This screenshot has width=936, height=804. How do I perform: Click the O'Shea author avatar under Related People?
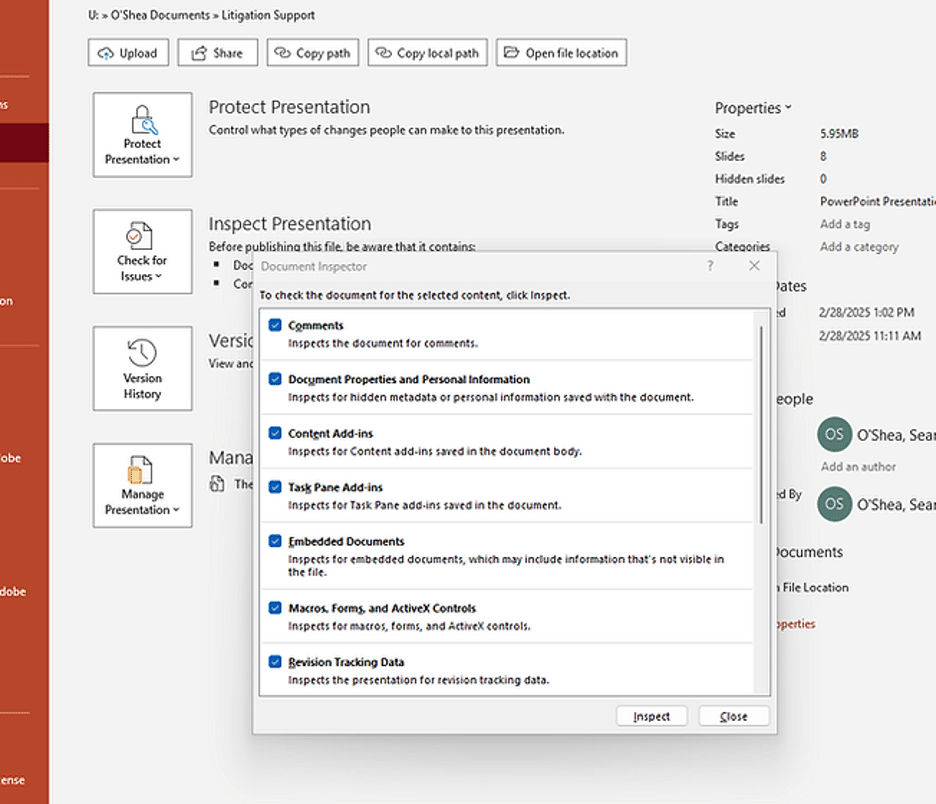(x=834, y=435)
